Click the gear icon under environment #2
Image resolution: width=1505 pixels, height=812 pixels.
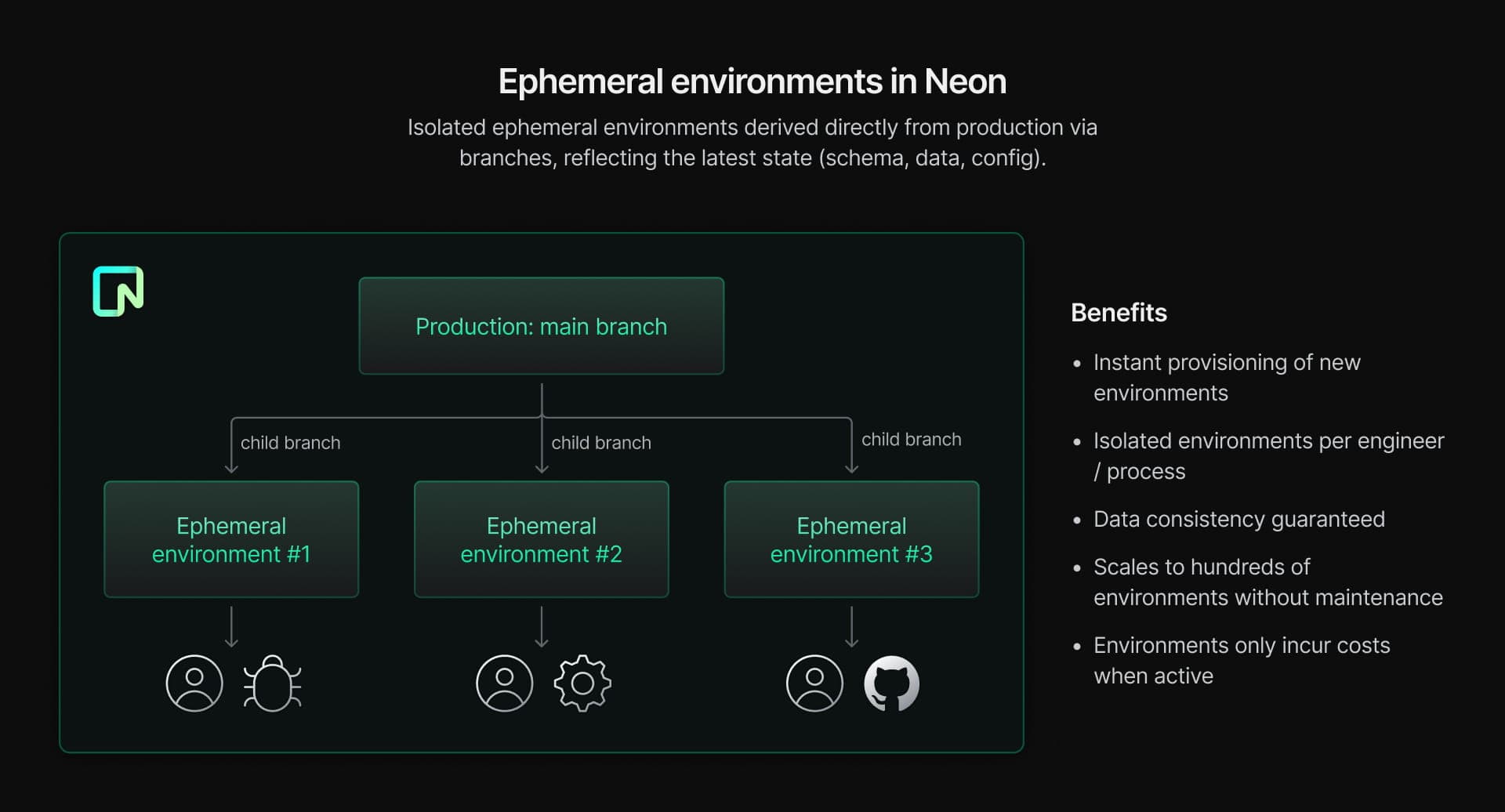582,683
